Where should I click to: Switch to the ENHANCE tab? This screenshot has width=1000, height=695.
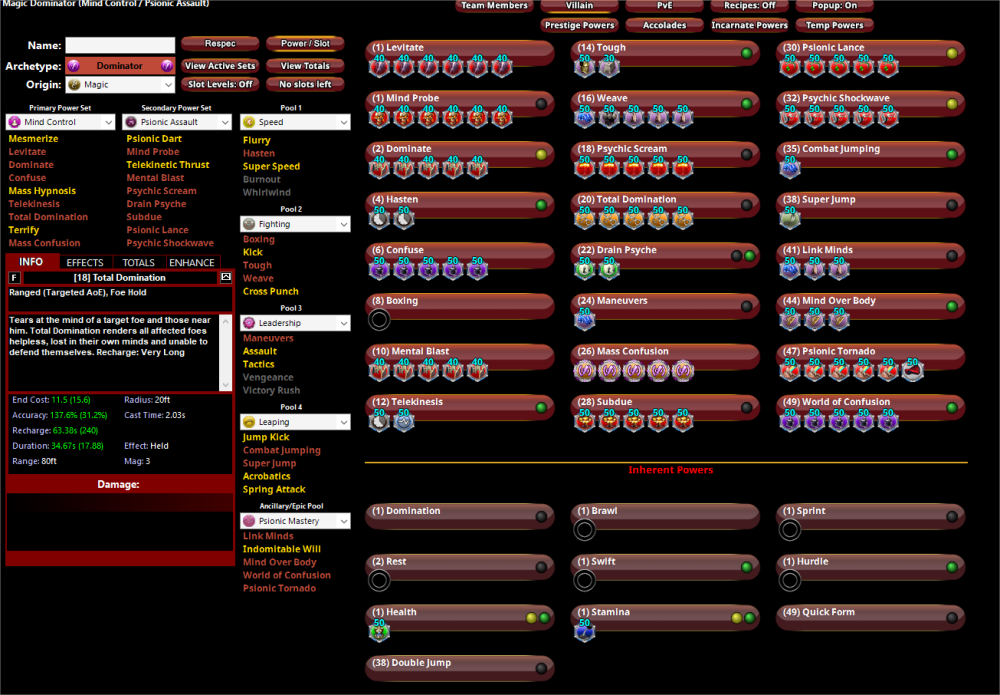[191, 262]
